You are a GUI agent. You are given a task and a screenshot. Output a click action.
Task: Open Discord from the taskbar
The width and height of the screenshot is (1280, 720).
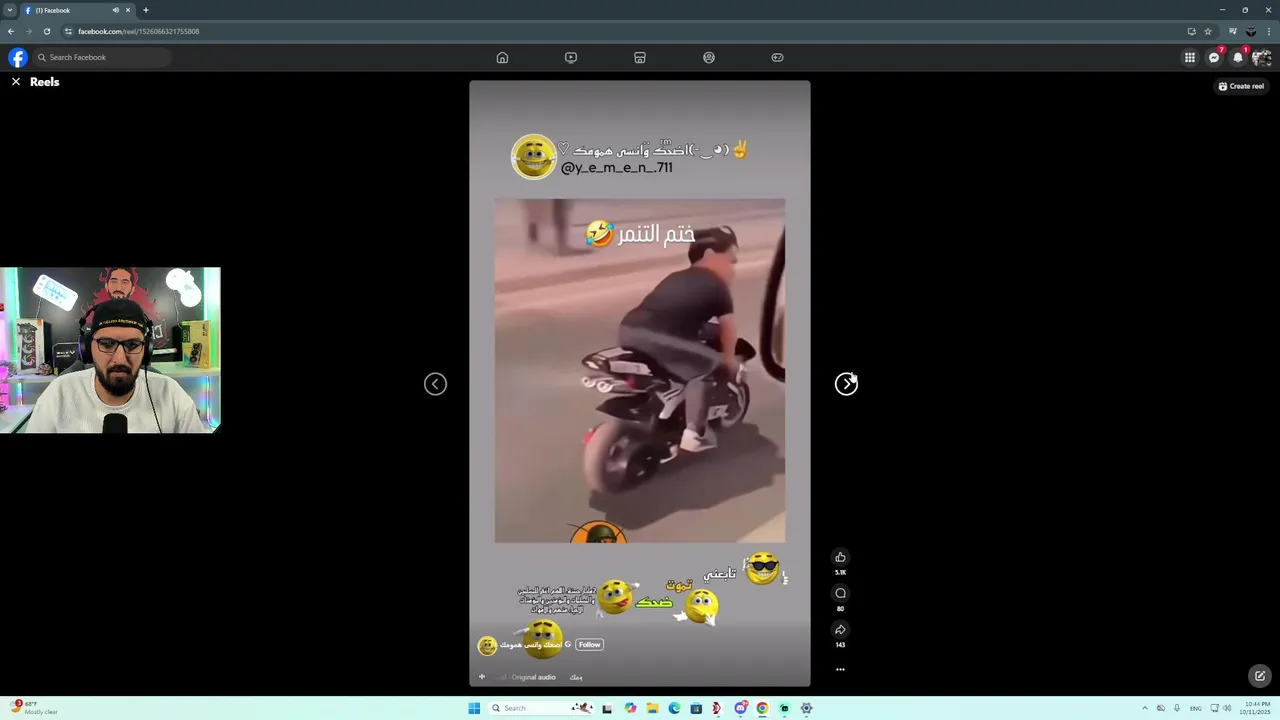point(740,708)
